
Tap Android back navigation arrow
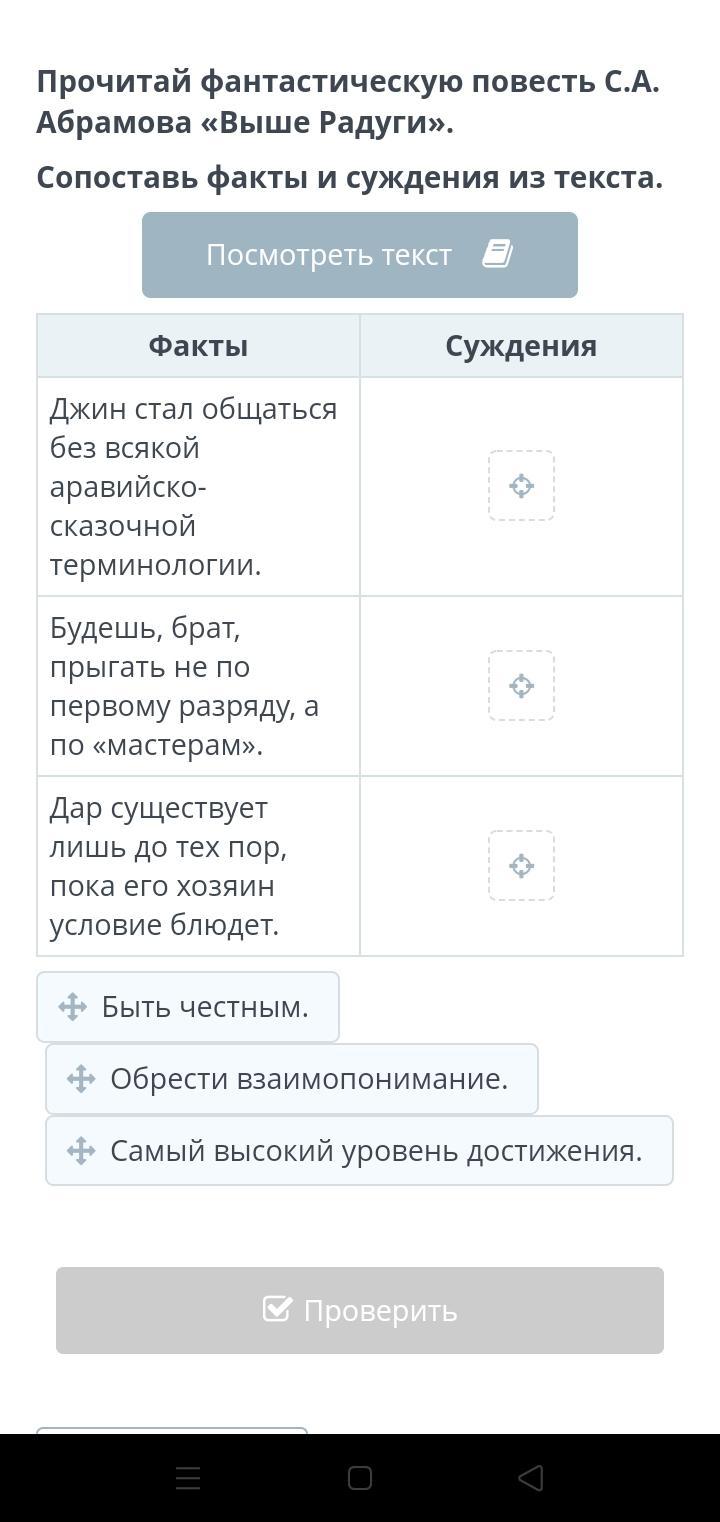[531, 1478]
